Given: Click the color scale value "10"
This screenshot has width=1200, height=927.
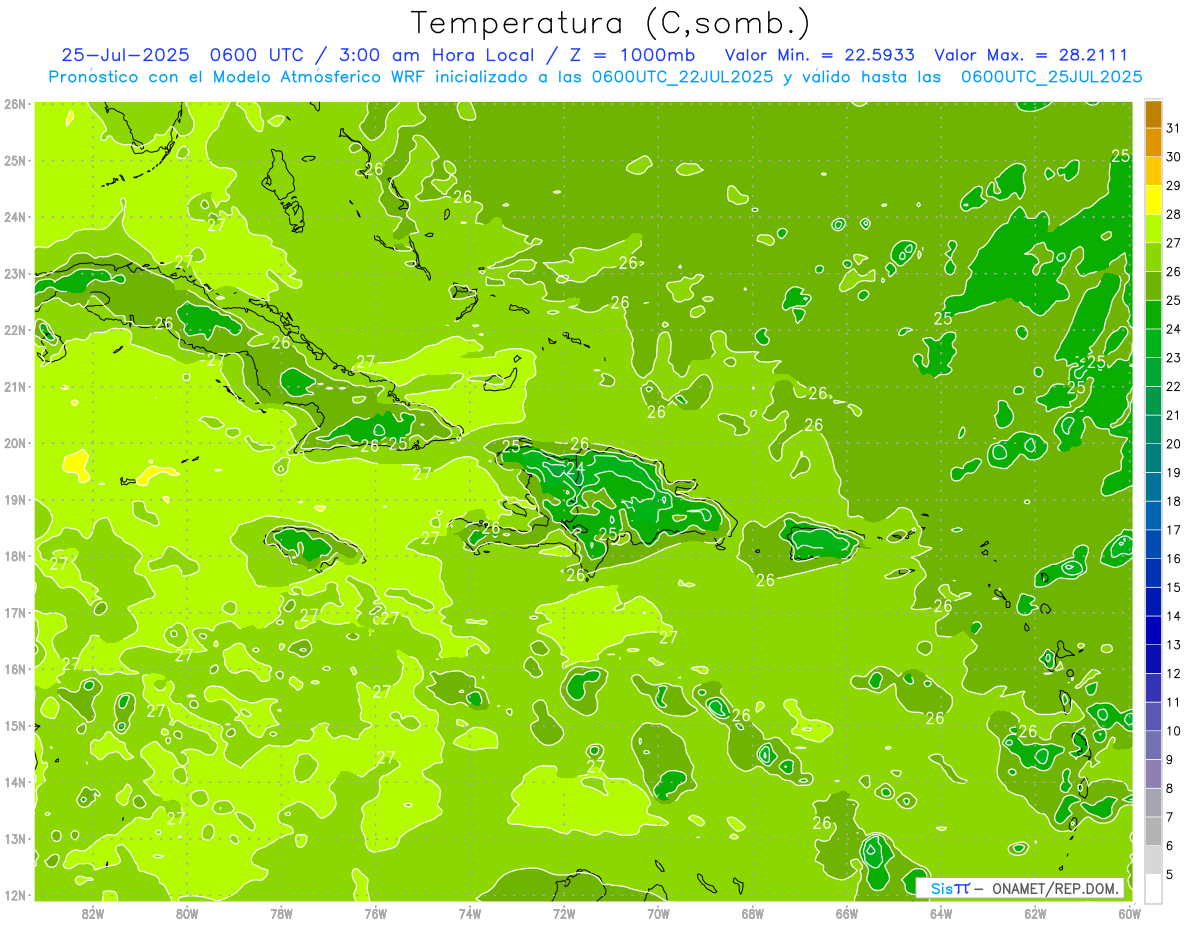Looking at the screenshot, I should [1174, 731].
